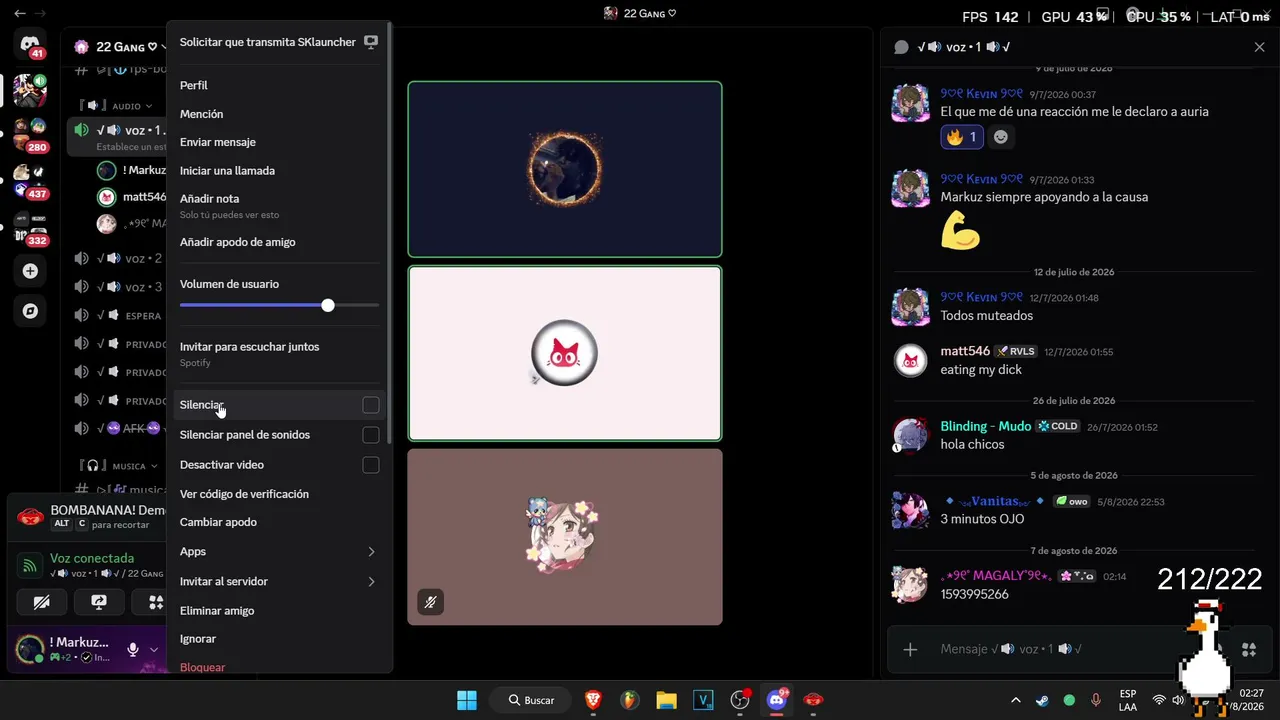This screenshot has width=1280, height=720.
Task: Show hidden tray icons chevron
Action: click(1016, 700)
